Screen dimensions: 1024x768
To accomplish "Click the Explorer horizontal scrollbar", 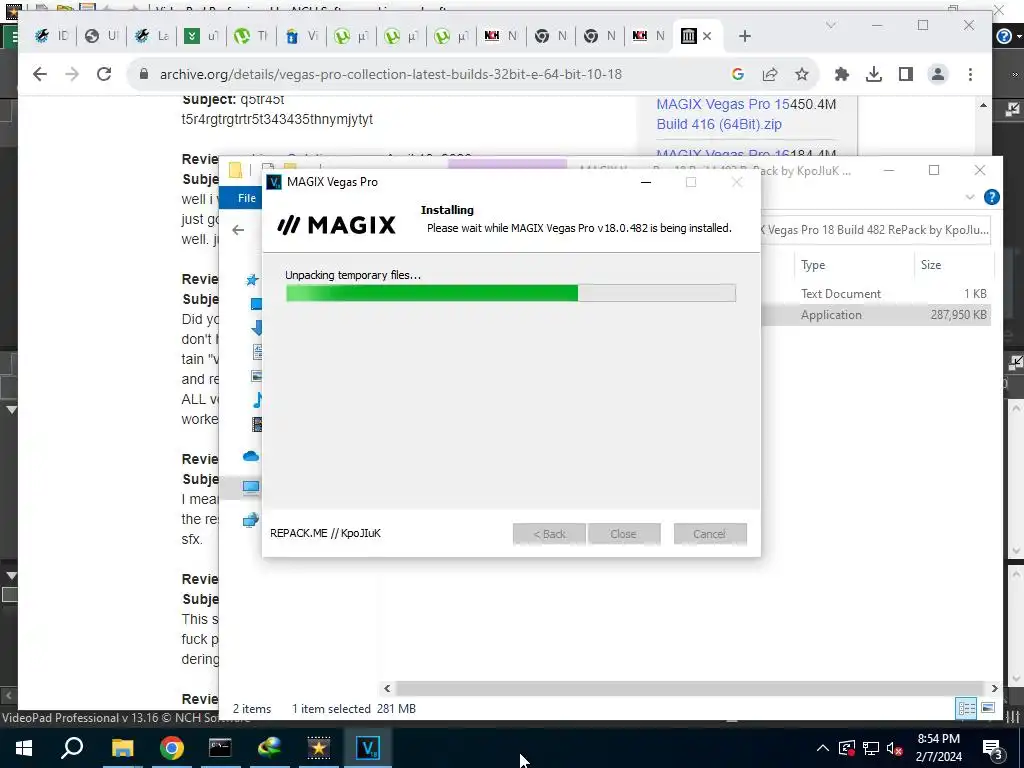I will point(690,688).
